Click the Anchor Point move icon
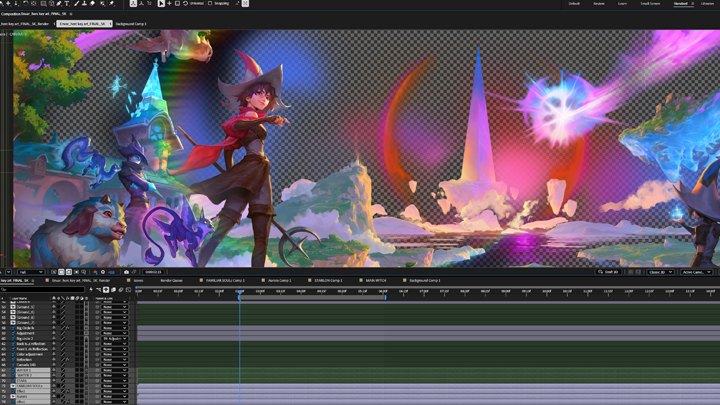The height and width of the screenshot is (405, 720). point(34,3)
